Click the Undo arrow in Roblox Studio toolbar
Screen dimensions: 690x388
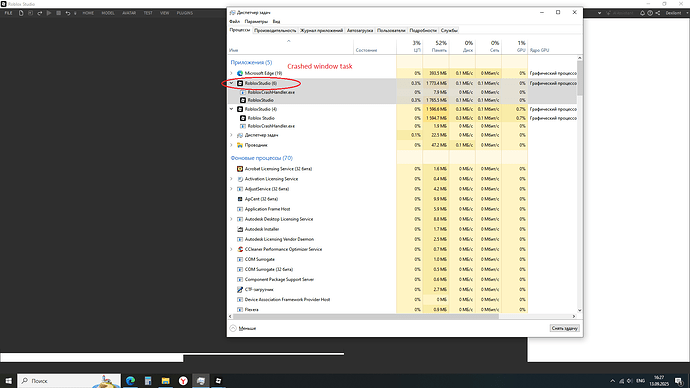(x=67, y=13)
